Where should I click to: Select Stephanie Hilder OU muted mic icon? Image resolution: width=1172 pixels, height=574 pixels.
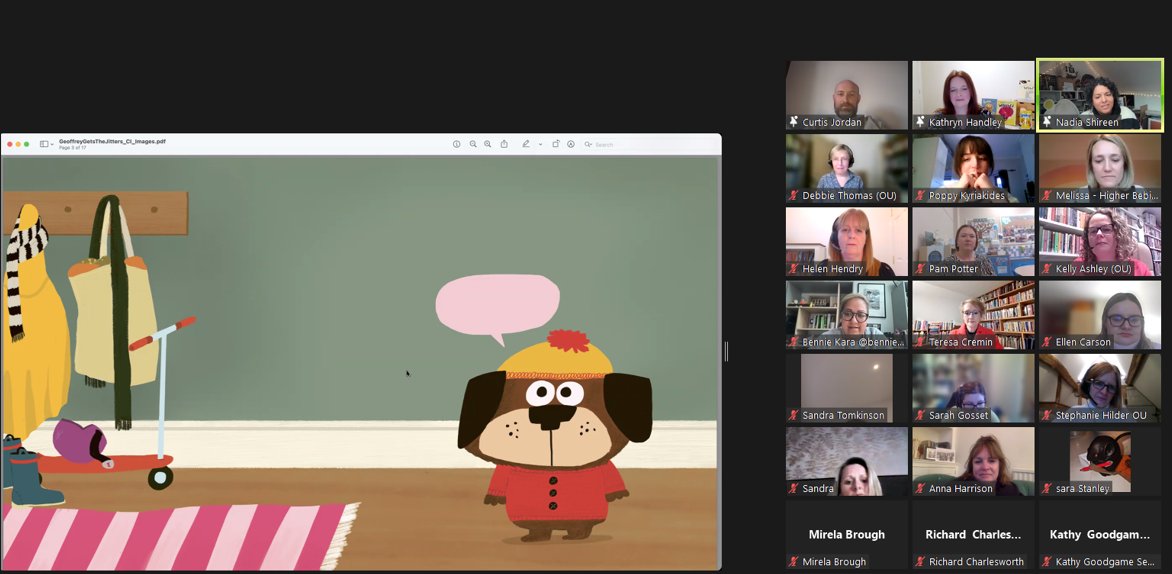coord(1047,415)
